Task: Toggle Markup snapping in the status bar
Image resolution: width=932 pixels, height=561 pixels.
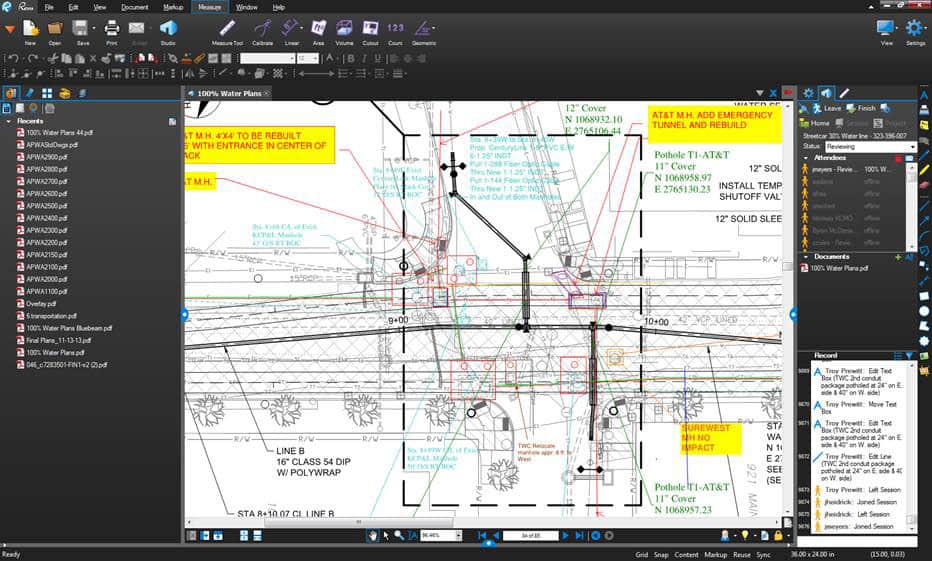Action: [x=716, y=554]
